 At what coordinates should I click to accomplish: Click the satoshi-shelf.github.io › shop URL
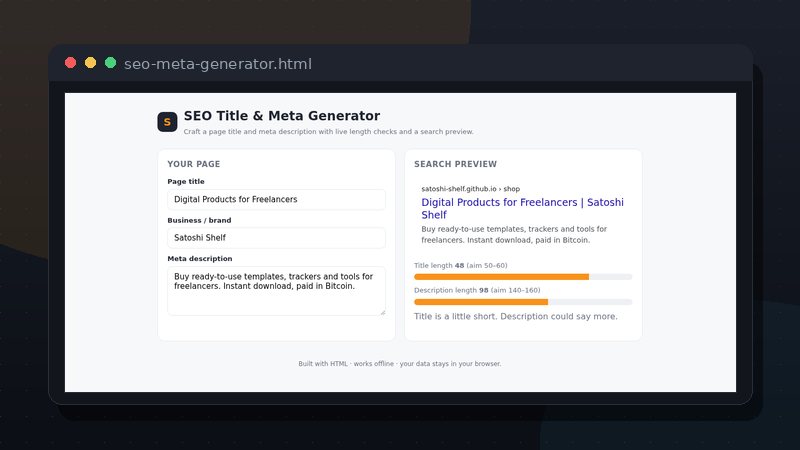[x=470, y=189]
